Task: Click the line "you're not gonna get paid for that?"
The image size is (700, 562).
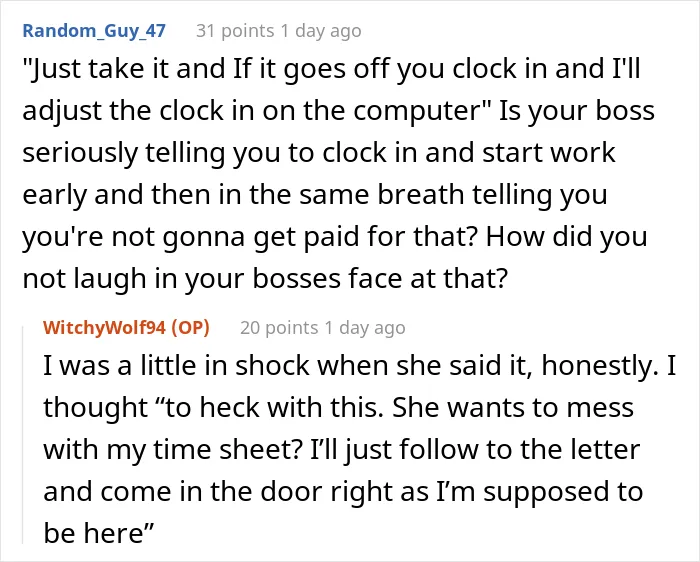Action: pos(334,237)
